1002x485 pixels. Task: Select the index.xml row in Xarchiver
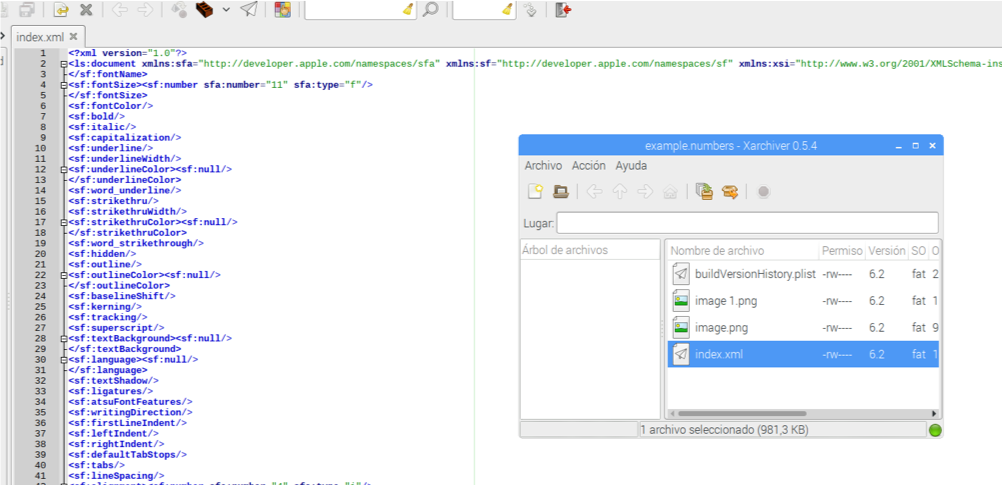tap(803, 354)
